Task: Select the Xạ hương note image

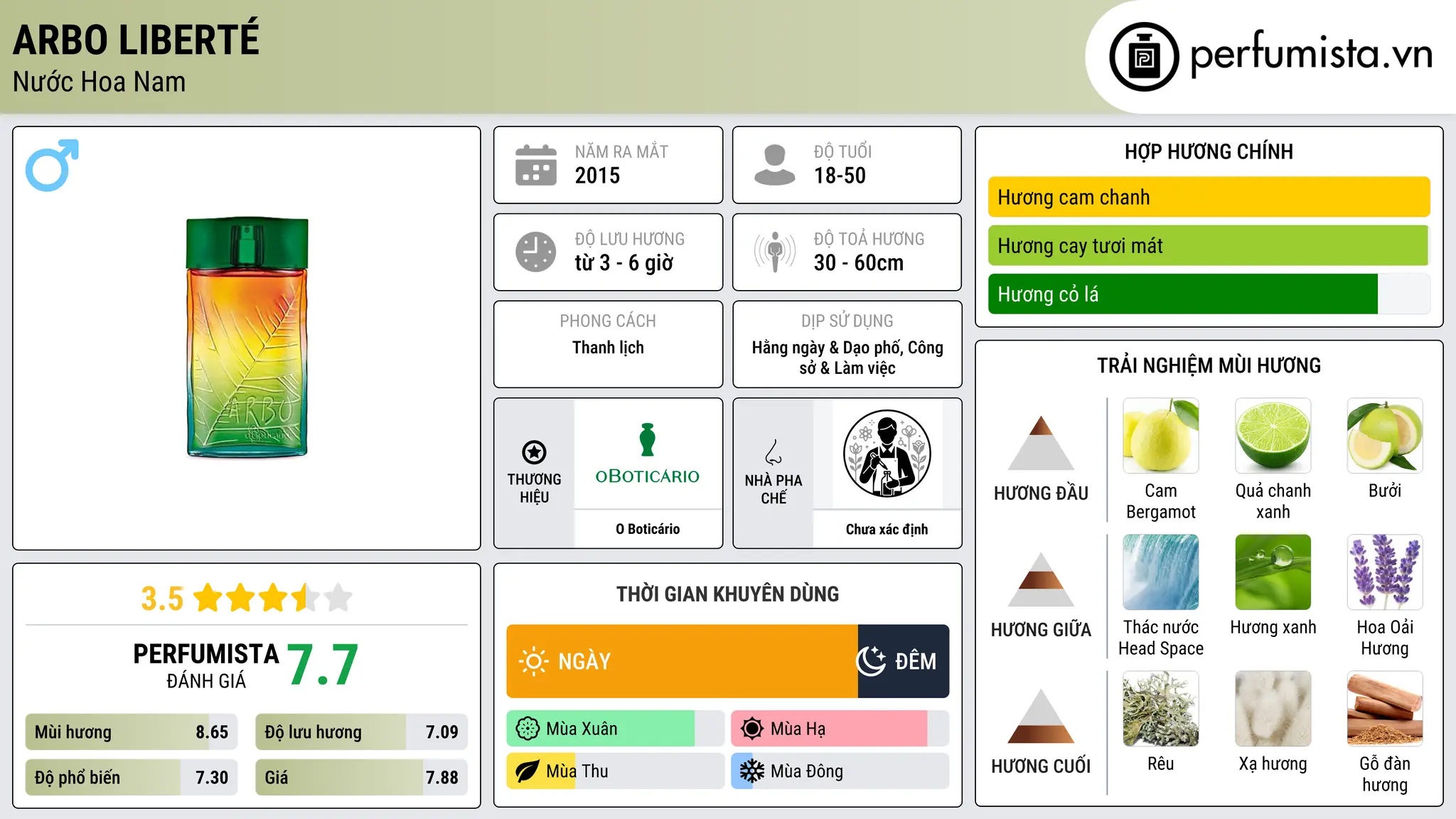Action: click(1273, 709)
